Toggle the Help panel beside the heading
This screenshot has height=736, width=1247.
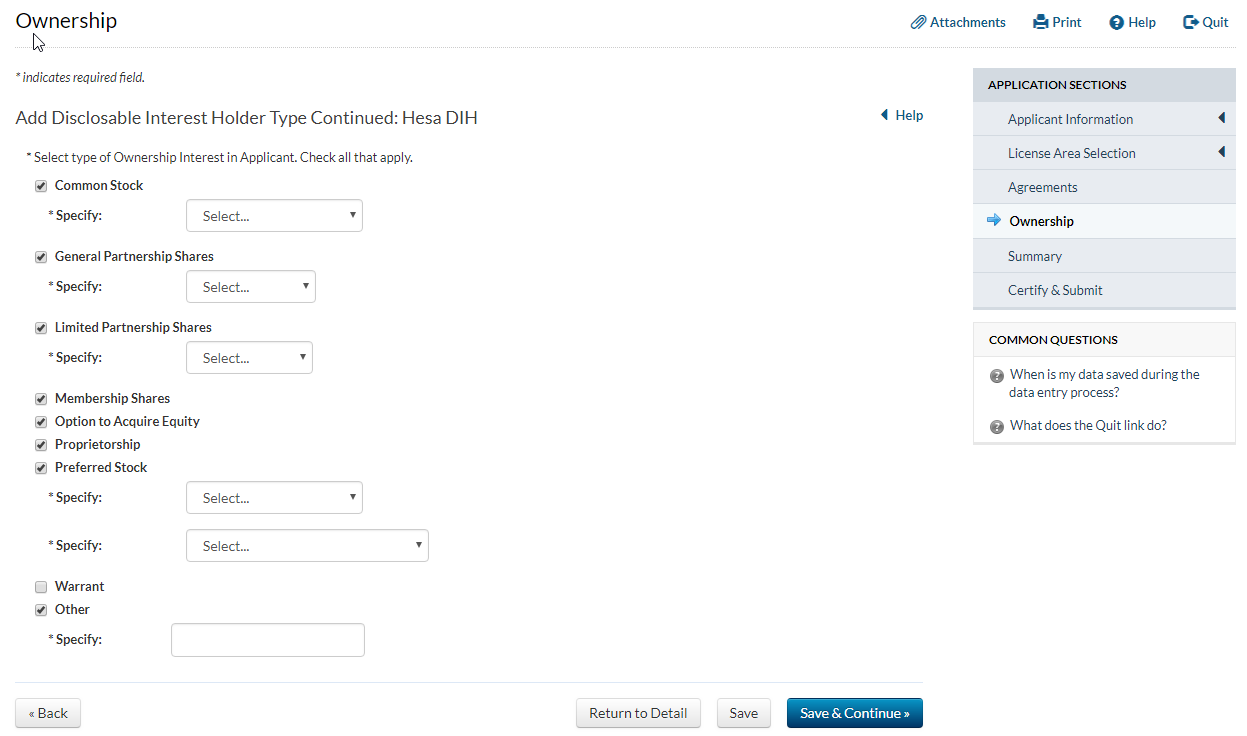pos(901,116)
